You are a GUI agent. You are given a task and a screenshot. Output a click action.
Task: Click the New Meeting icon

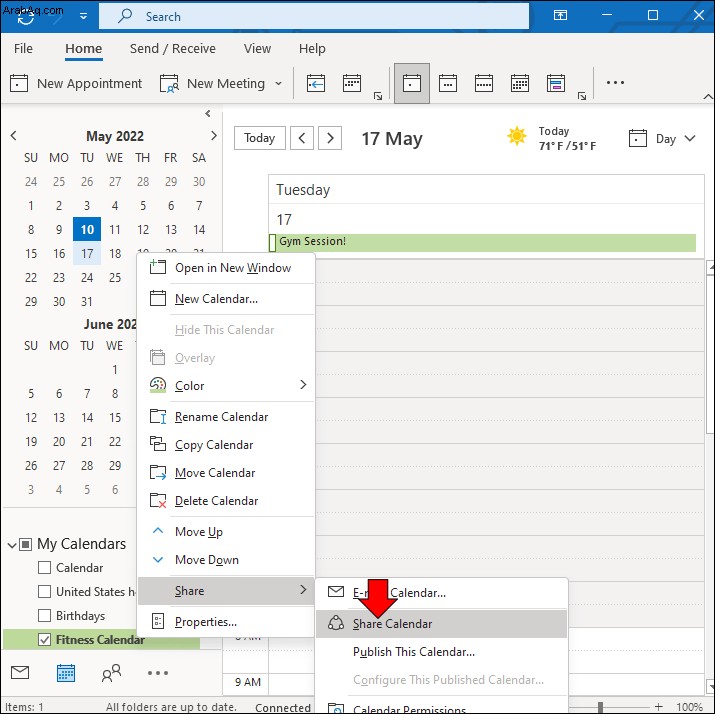[x=169, y=83]
